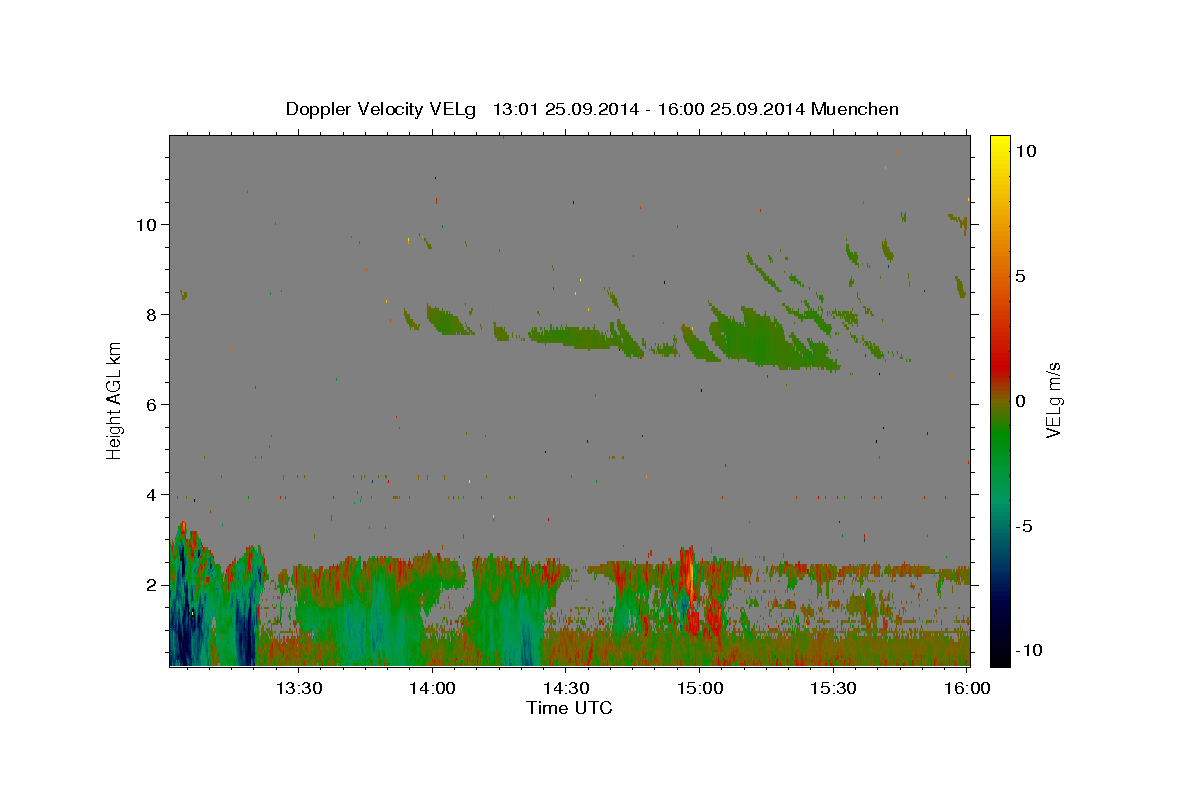Click the bright yellow-red updraft streak near 15:00
Image resolution: width=1200 pixels, height=800 pixels.
click(x=690, y=578)
